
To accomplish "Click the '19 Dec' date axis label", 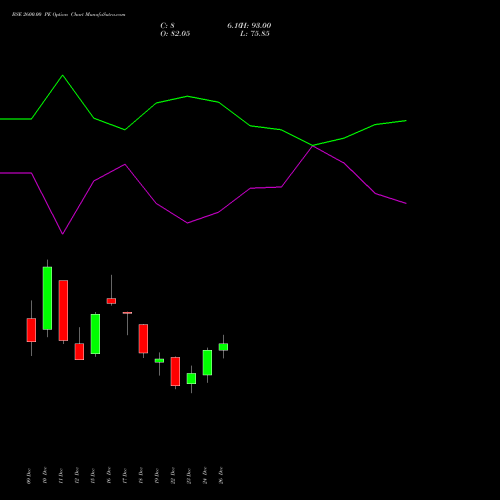I will [157, 476].
